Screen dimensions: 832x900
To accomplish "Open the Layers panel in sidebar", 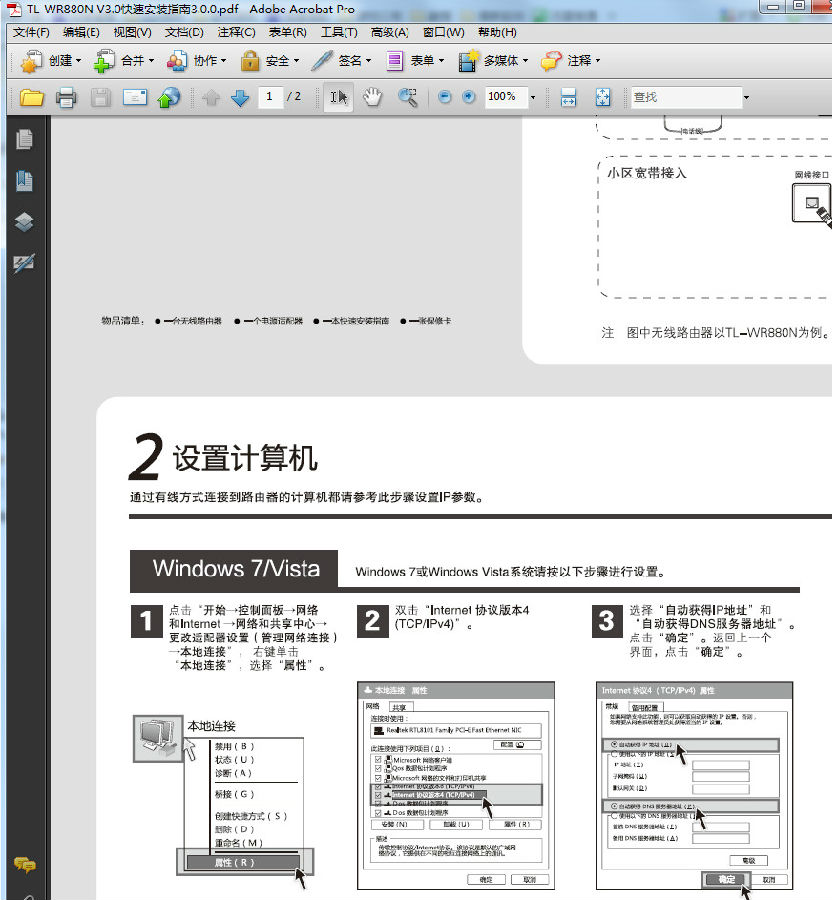I will coord(24,222).
